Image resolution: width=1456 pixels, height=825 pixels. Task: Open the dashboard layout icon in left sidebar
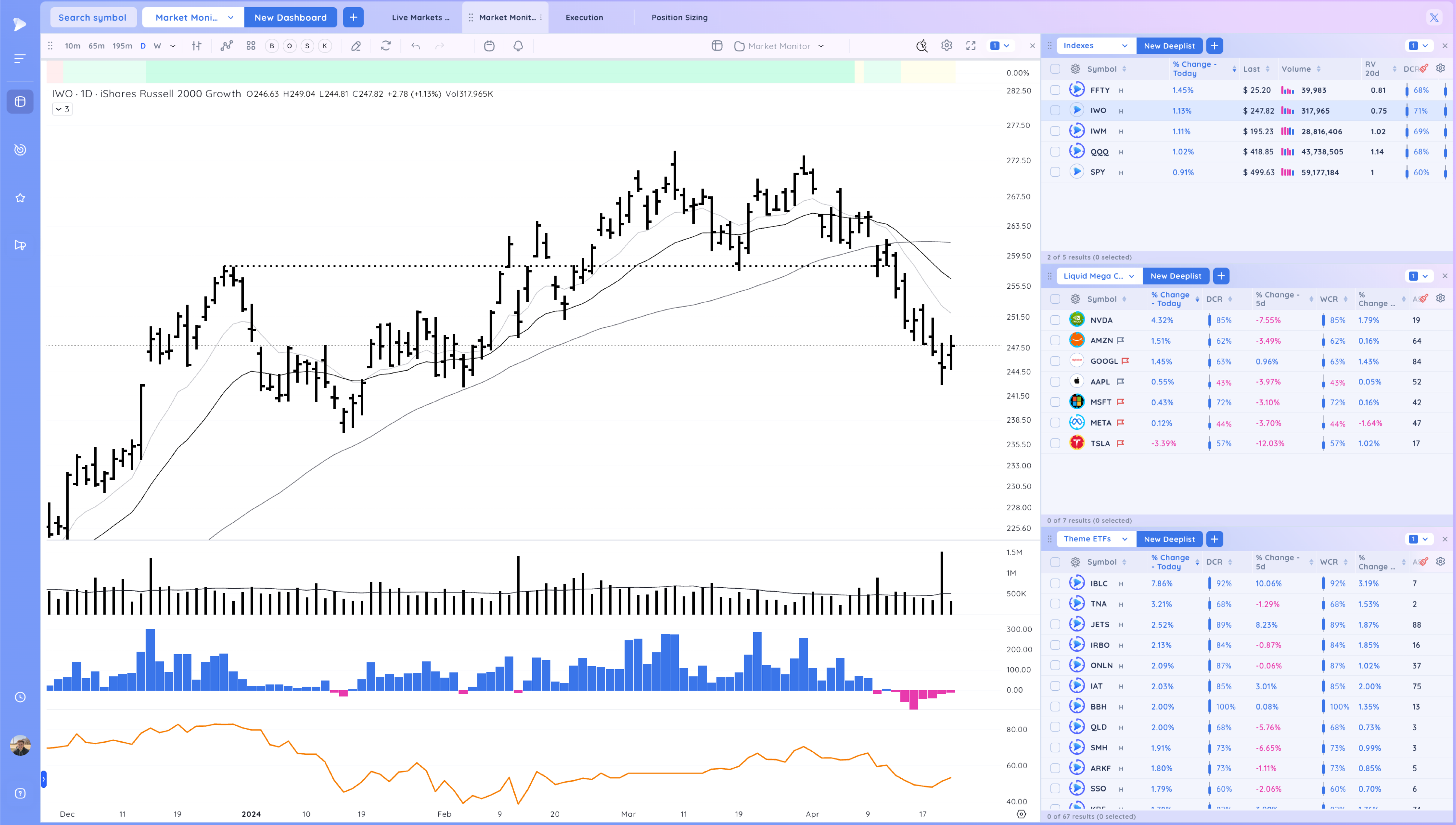(x=20, y=102)
